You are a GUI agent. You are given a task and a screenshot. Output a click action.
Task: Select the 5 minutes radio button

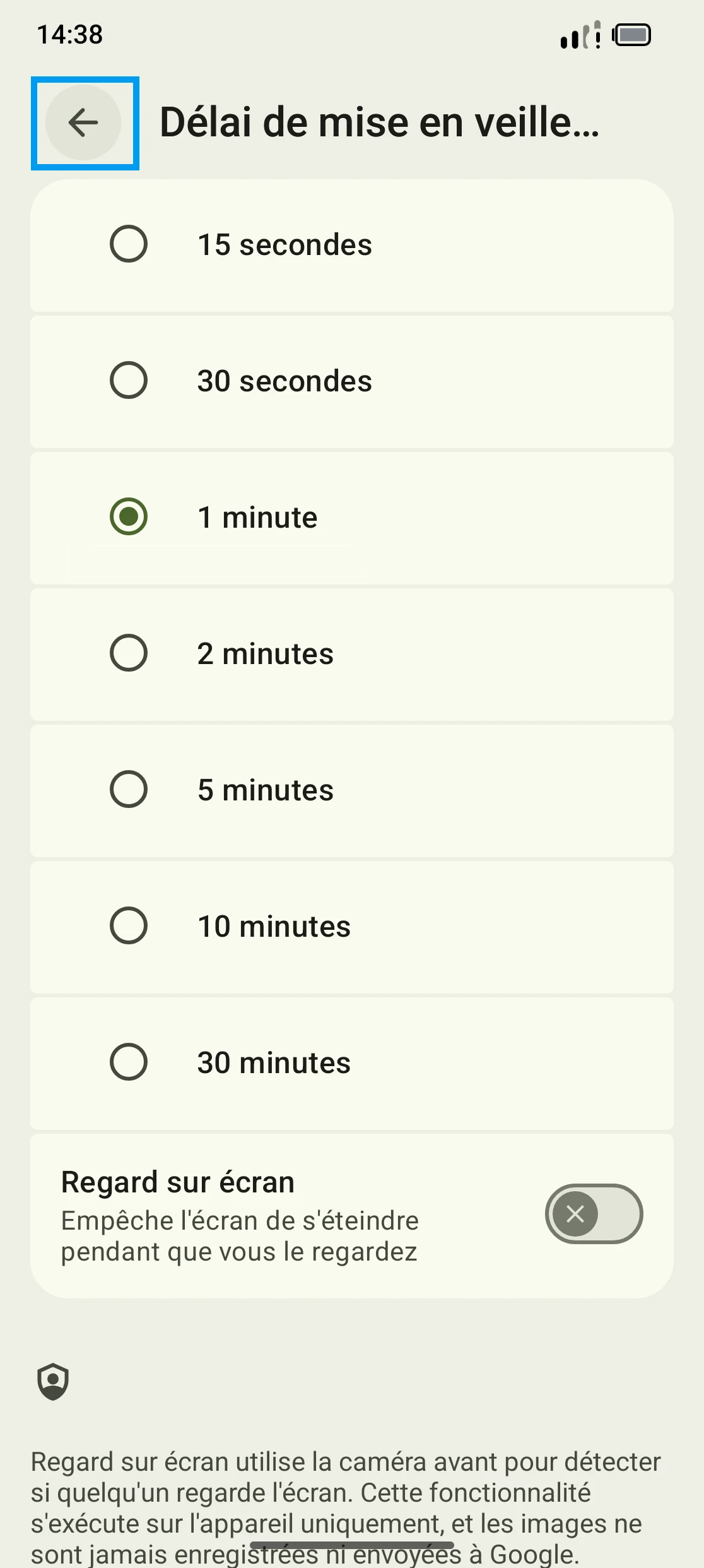tap(129, 789)
